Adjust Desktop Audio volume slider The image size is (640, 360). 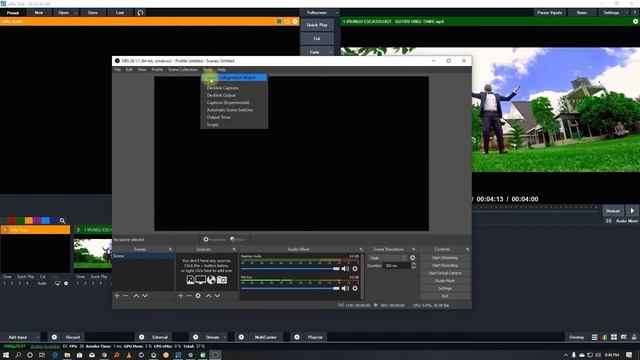tap(290, 269)
